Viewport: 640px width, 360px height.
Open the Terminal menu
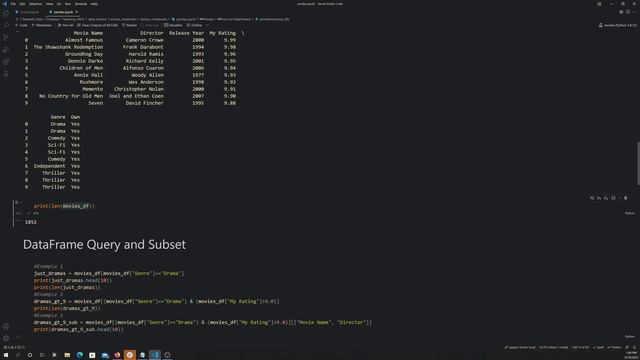coord(81,4)
